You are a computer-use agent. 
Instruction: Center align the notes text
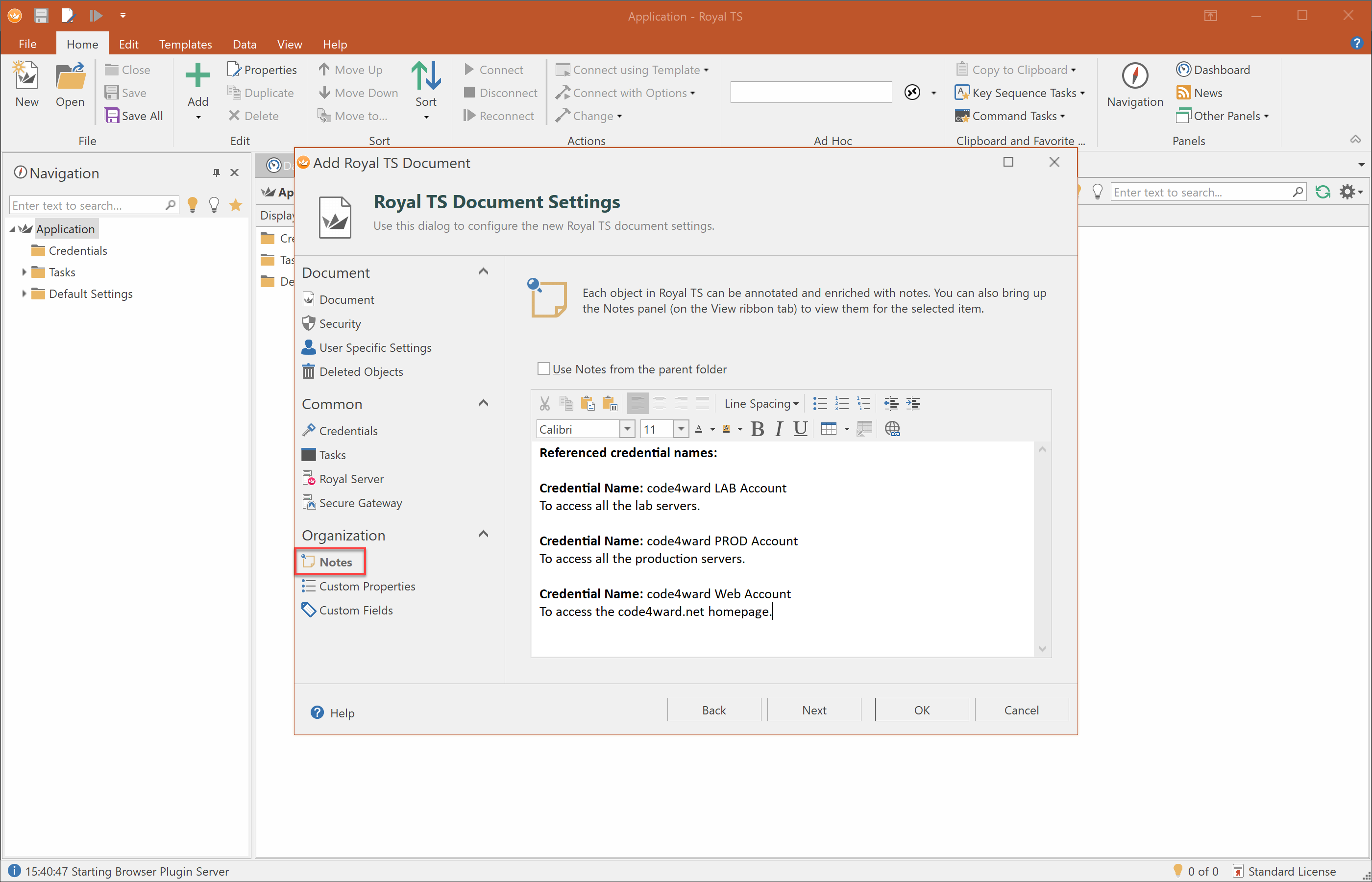point(659,404)
